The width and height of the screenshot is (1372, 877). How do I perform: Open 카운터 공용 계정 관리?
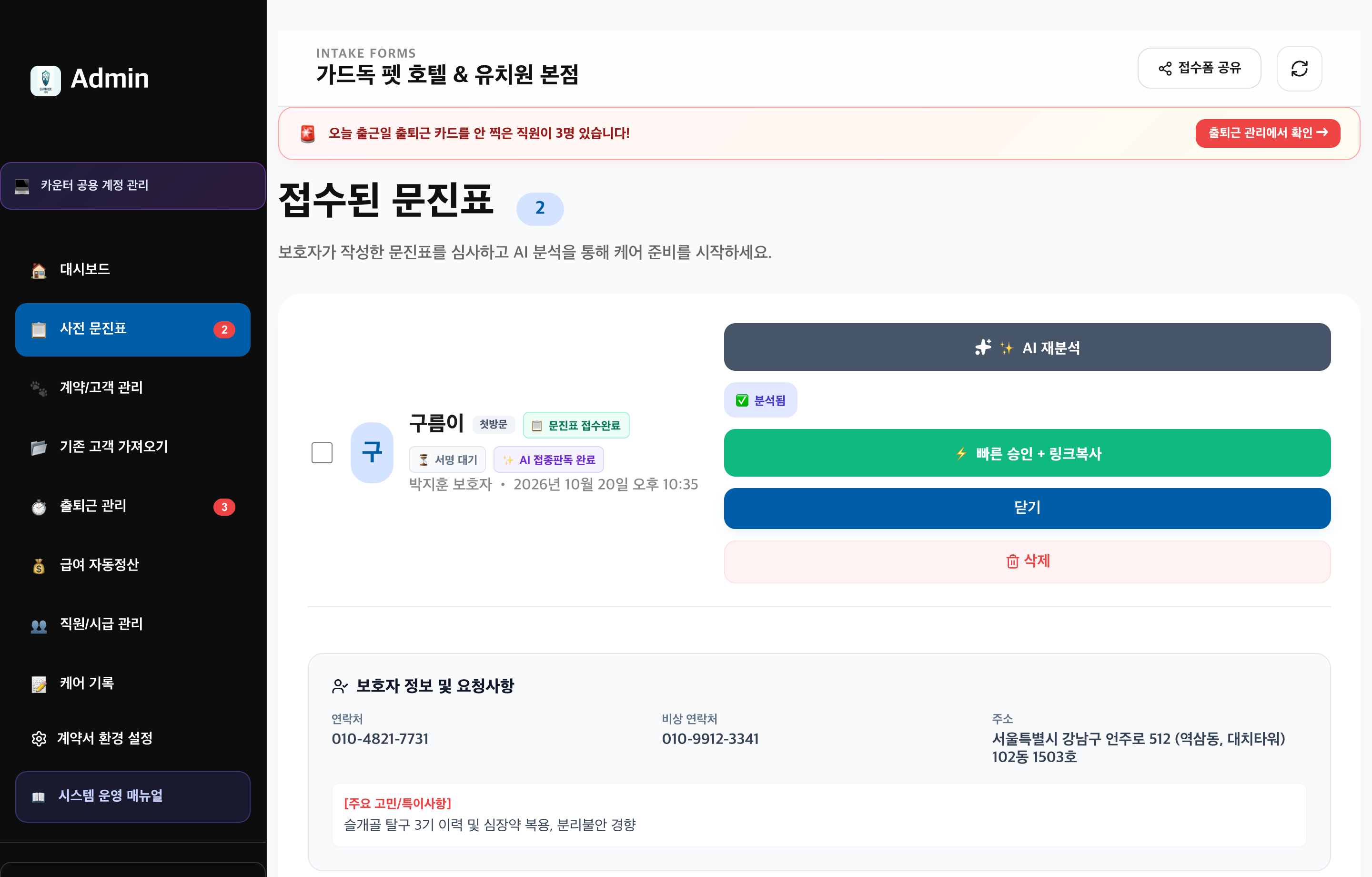[x=133, y=186]
